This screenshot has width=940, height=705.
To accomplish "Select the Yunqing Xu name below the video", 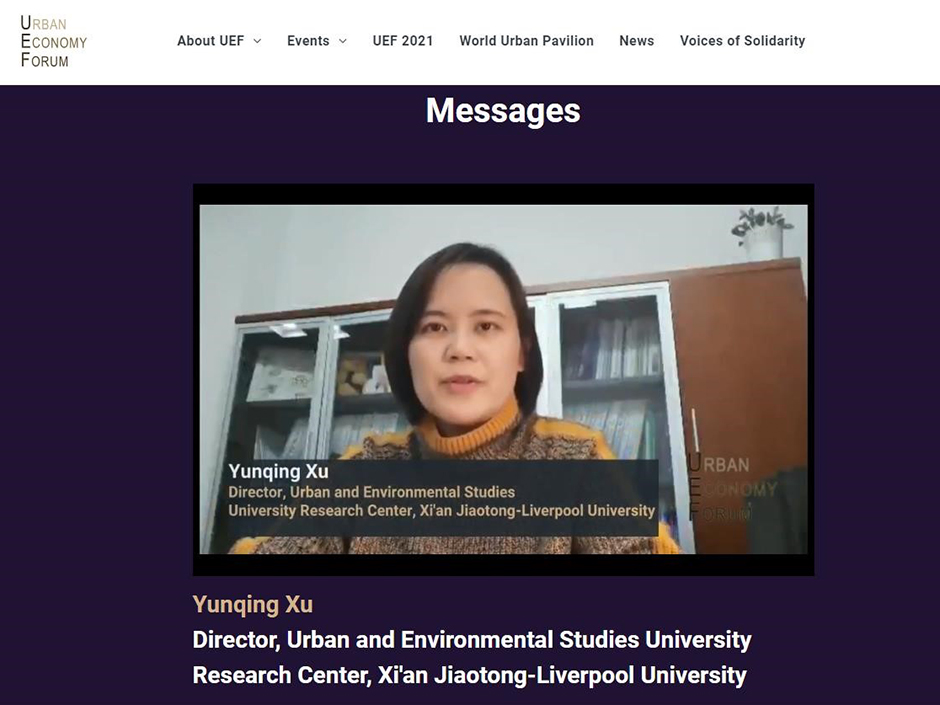I will click(252, 604).
